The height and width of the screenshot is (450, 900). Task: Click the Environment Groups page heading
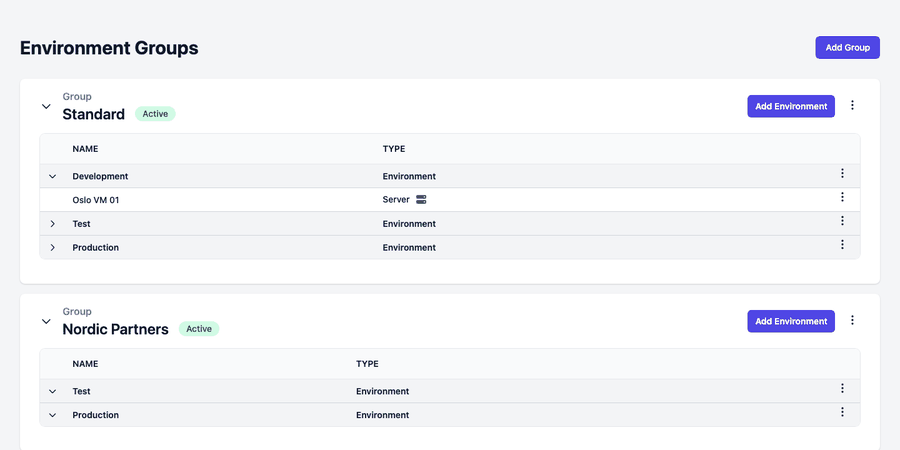109,48
